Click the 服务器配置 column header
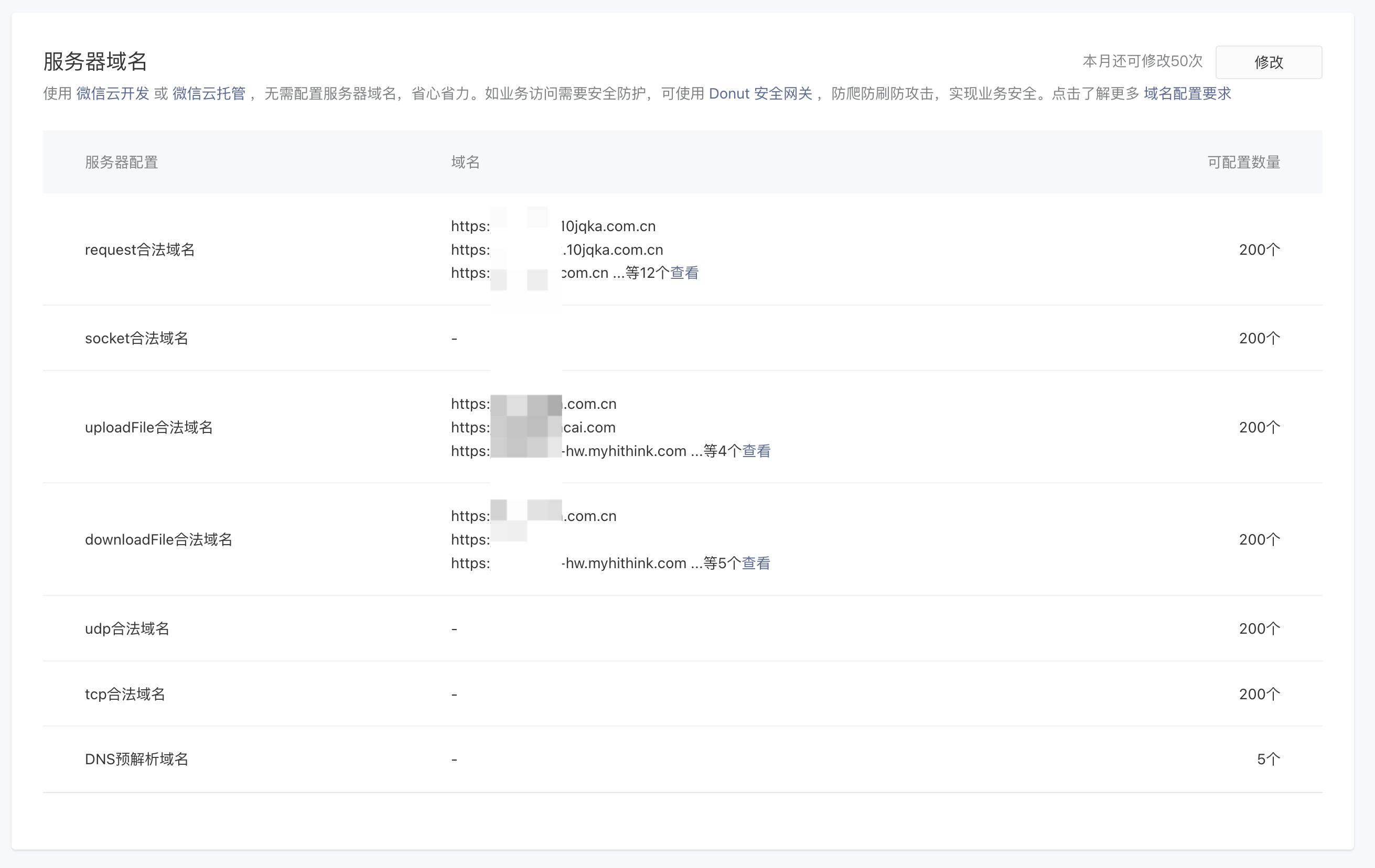 pos(121,162)
